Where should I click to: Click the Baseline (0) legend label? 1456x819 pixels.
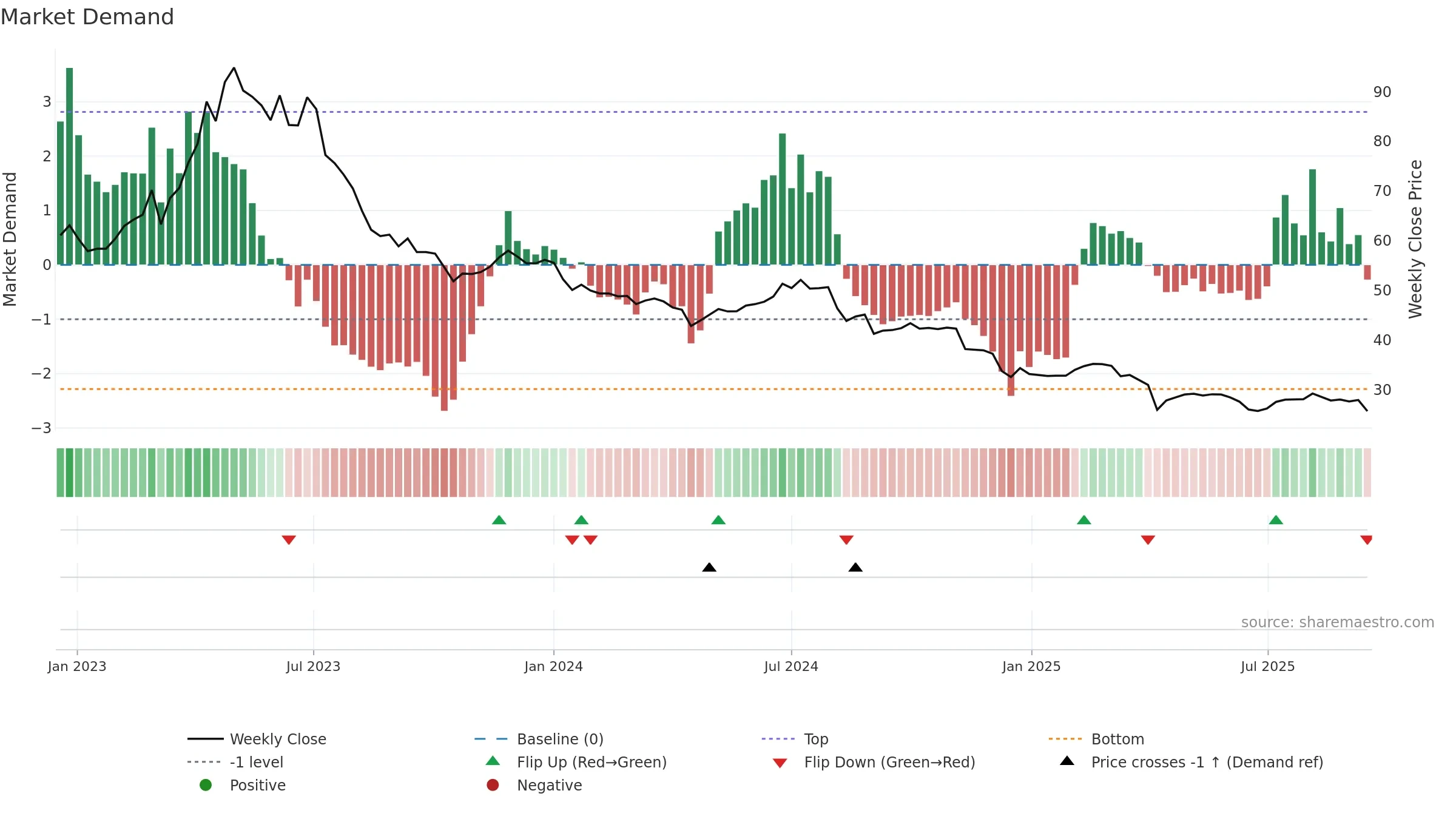560,739
